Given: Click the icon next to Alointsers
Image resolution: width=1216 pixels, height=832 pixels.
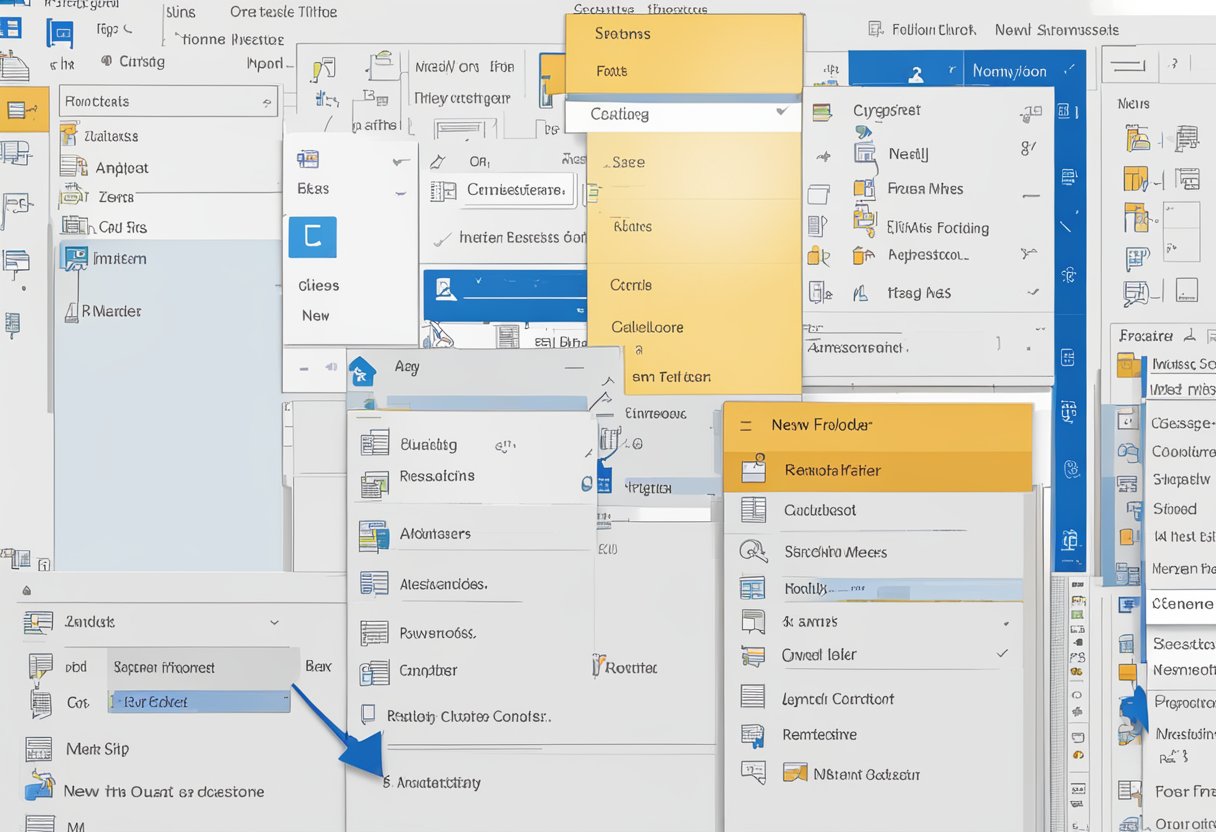Looking at the screenshot, I should (373, 535).
